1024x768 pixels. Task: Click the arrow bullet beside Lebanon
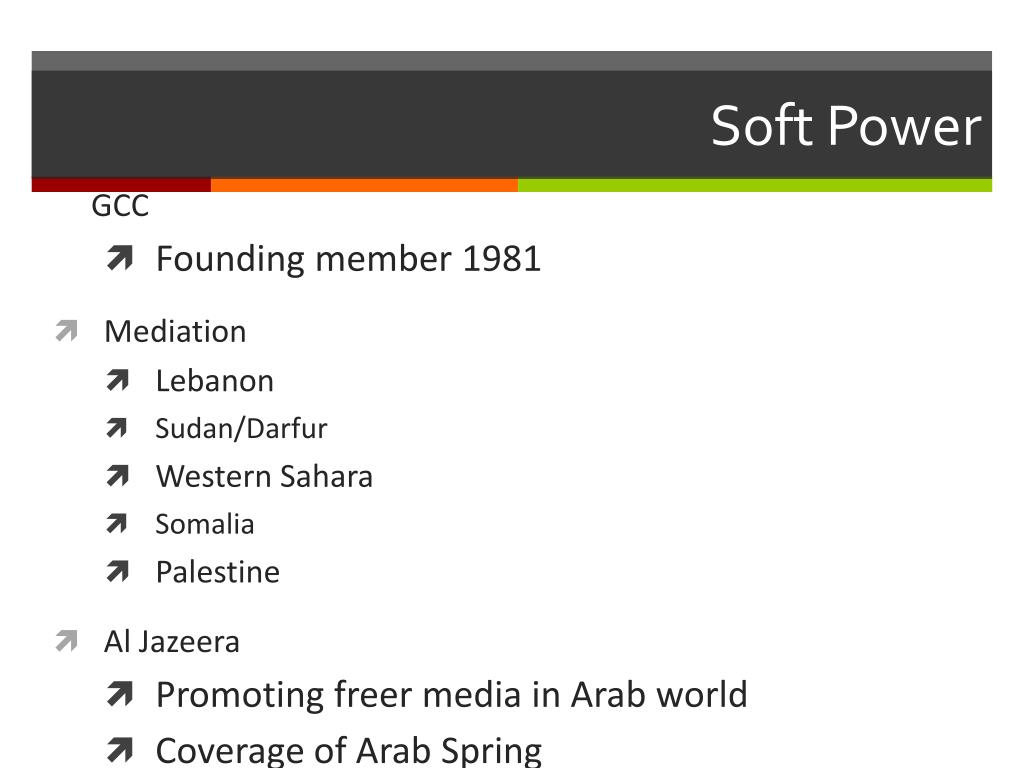(118, 381)
